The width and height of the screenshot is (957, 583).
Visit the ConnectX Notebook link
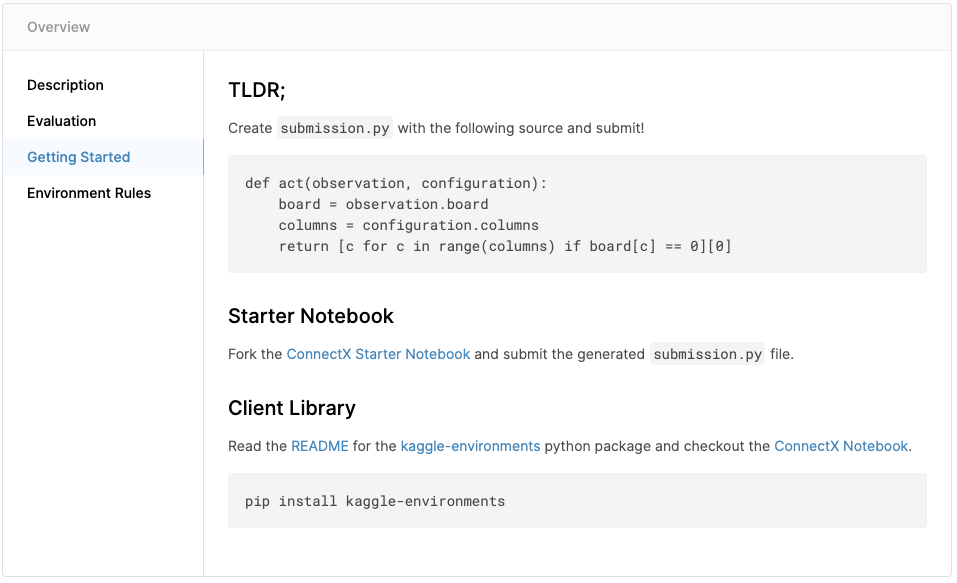coord(841,446)
